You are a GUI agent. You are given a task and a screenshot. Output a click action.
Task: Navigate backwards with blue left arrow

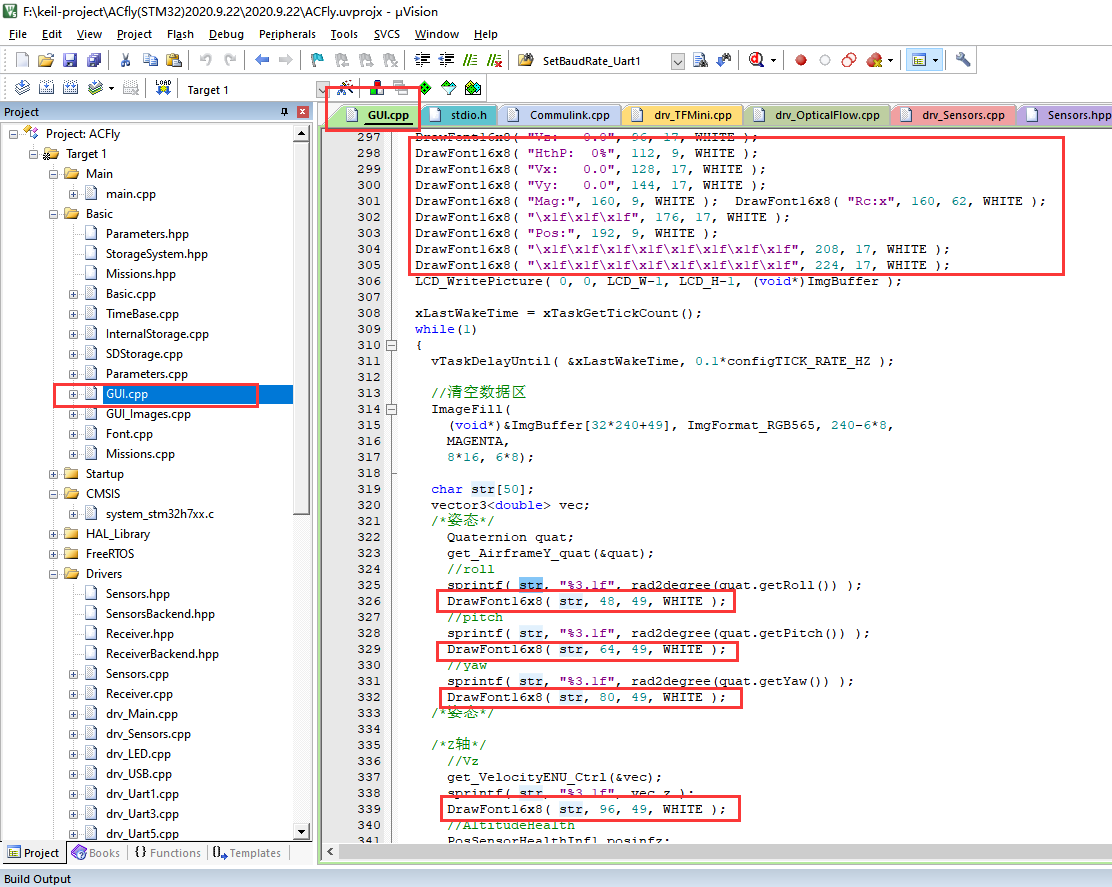(x=262, y=60)
